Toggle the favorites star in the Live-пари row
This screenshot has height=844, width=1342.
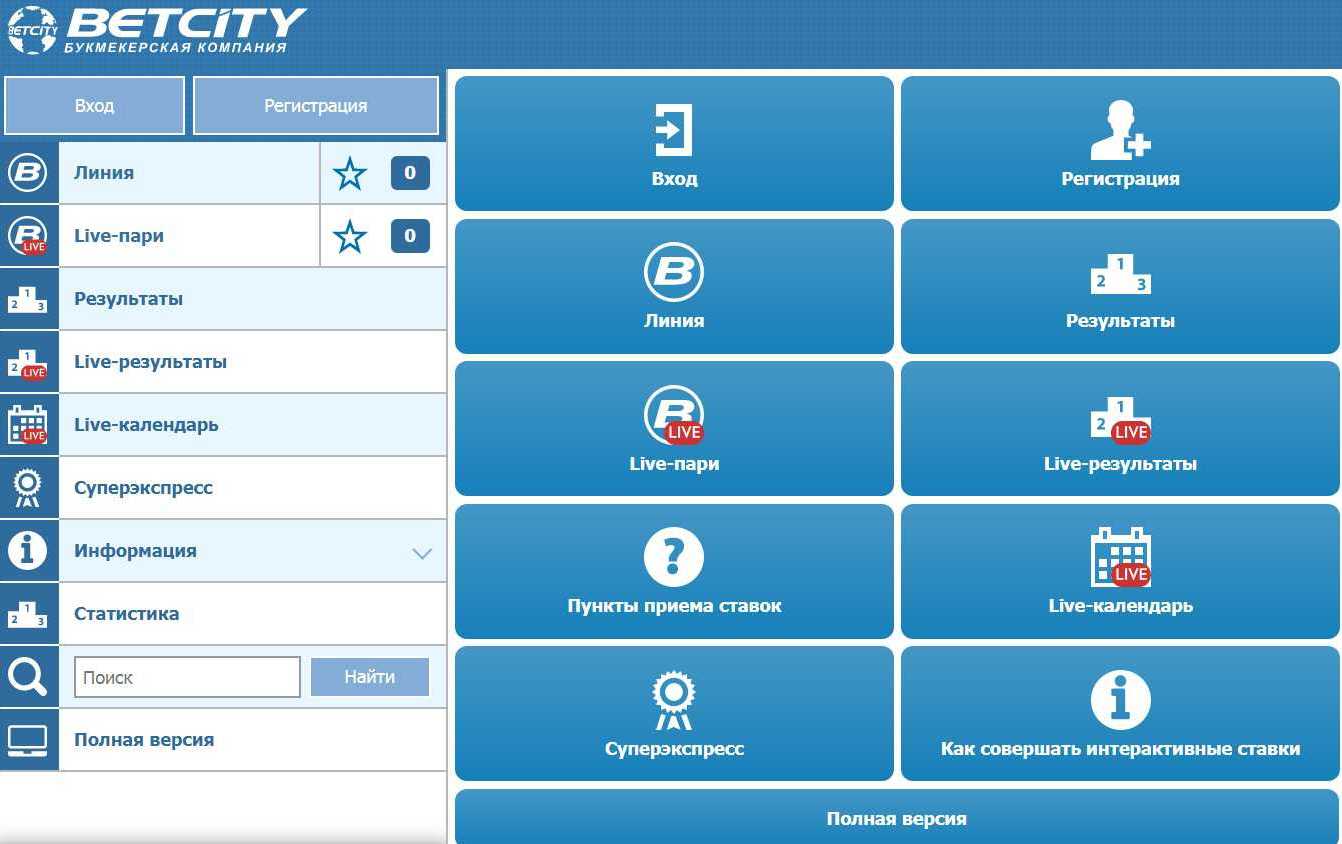350,236
